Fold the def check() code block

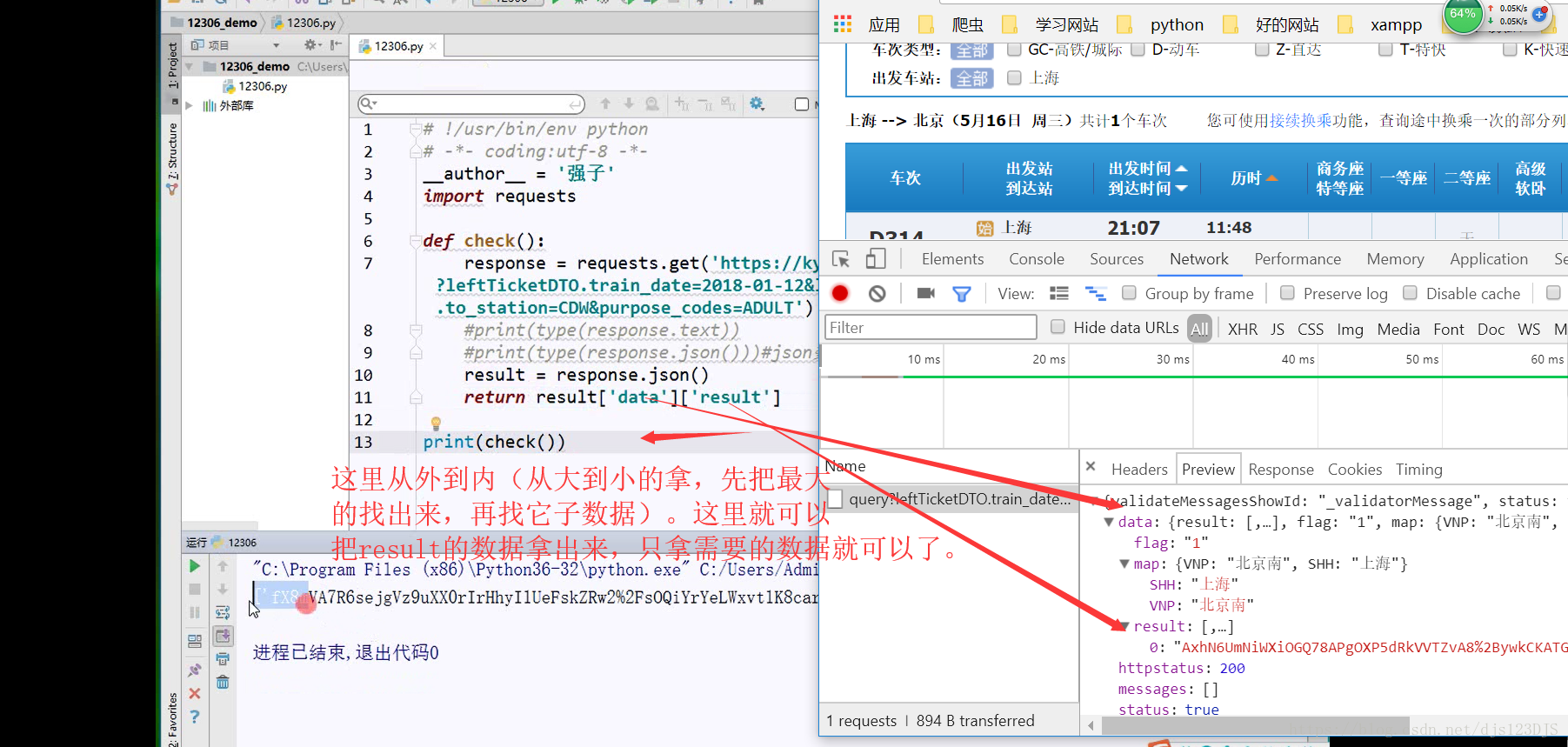(x=416, y=241)
